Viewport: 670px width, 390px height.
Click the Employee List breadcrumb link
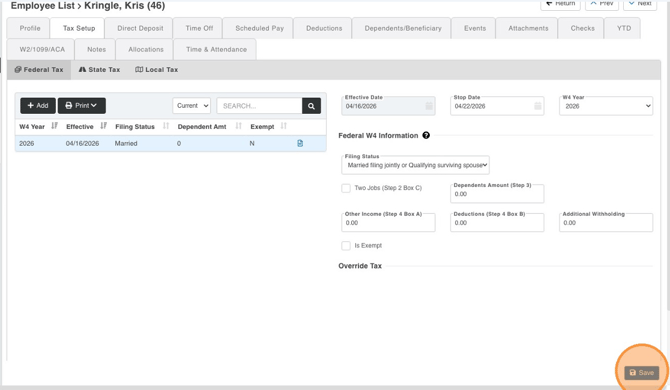tap(42, 6)
